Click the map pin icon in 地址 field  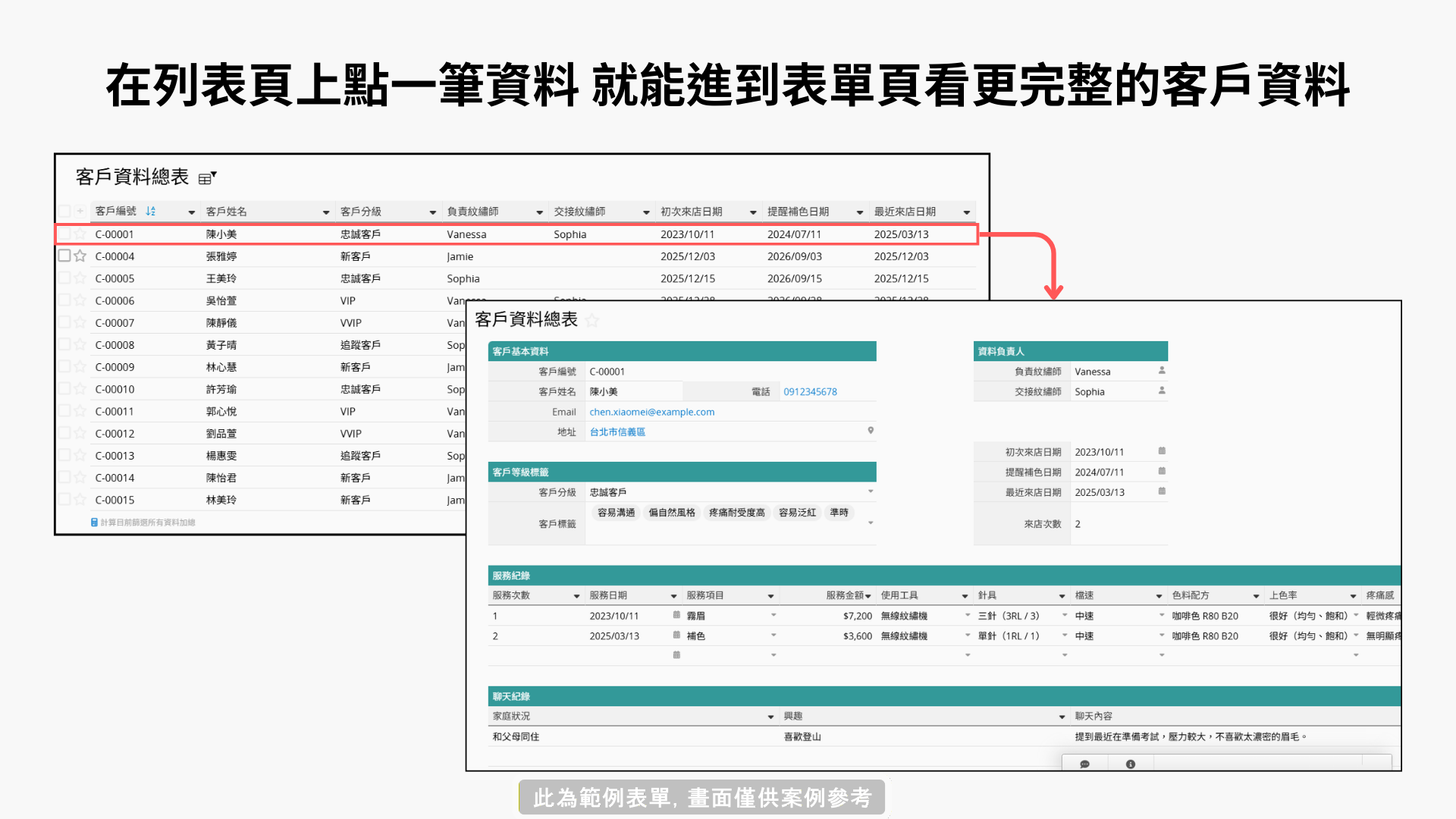[x=871, y=431]
